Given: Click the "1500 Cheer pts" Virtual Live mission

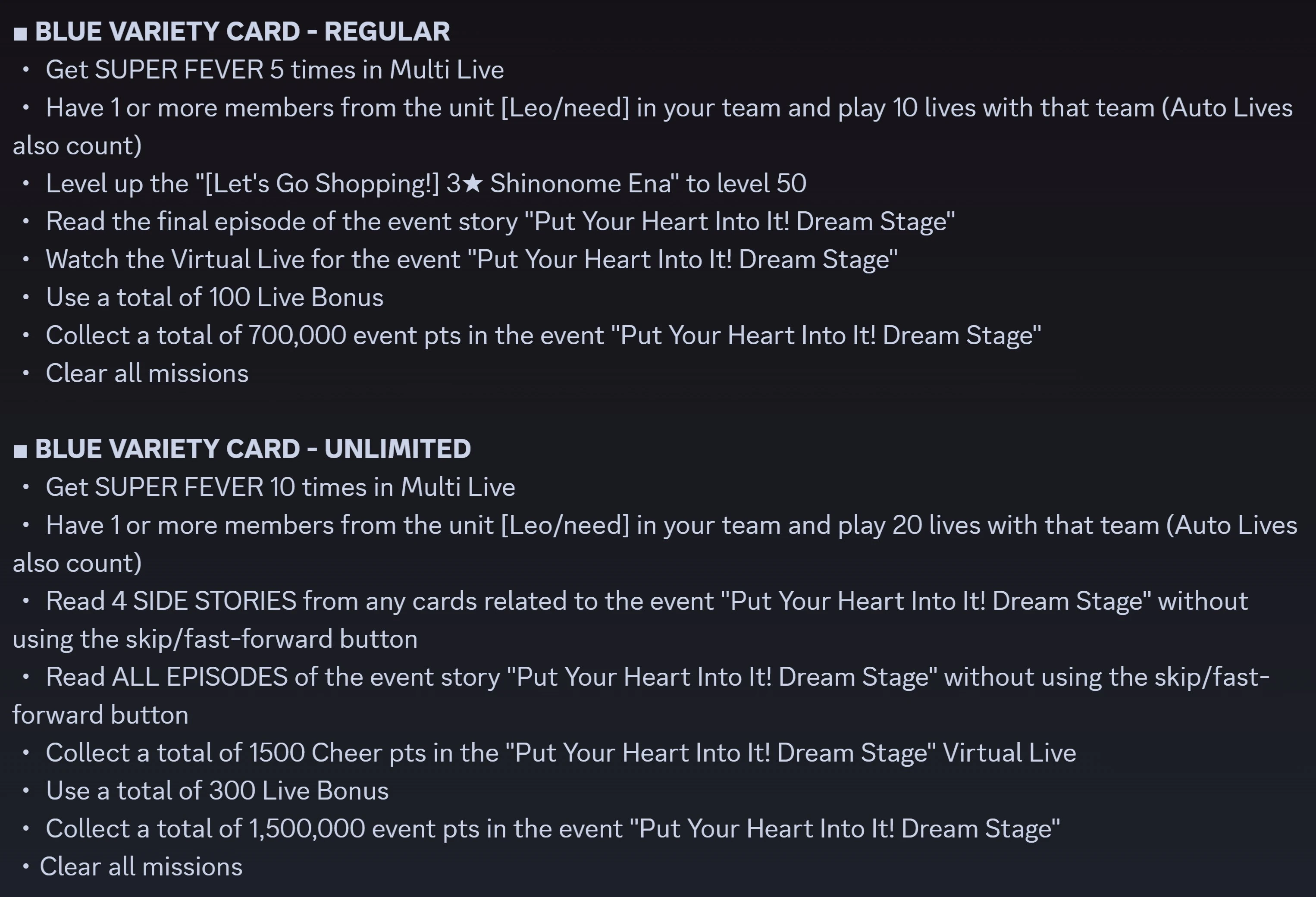Looking at the screenshot, I should [560, 753].
